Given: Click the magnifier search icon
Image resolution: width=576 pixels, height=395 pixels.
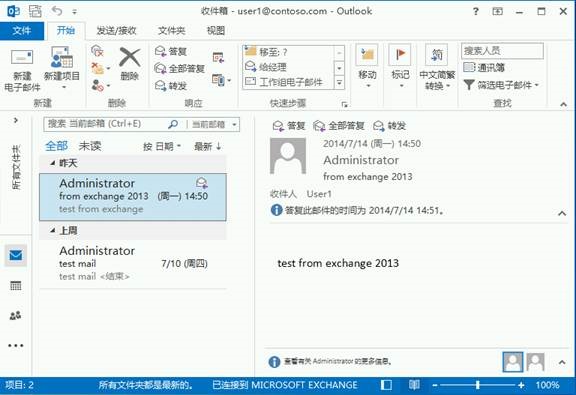Looking at the screenshot, I should pos(173,124).
